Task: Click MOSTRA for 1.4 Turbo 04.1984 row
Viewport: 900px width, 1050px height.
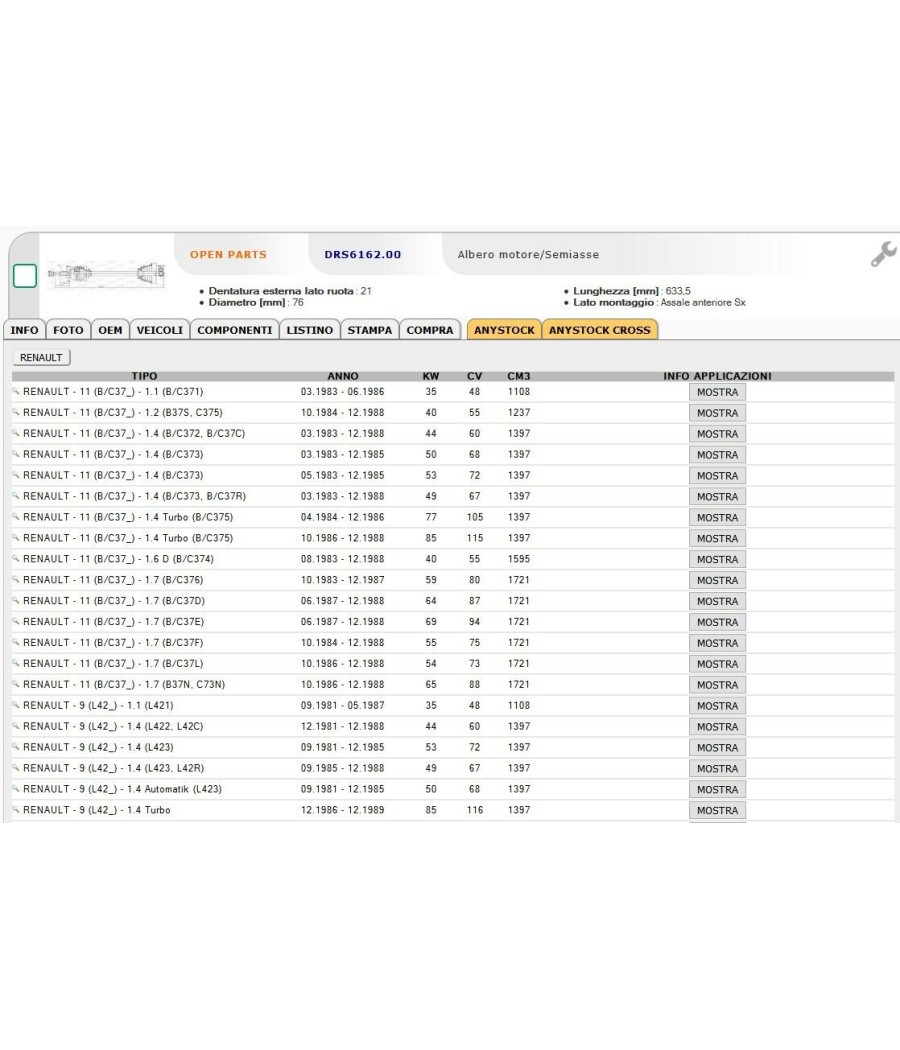Action: coord(717,518)
